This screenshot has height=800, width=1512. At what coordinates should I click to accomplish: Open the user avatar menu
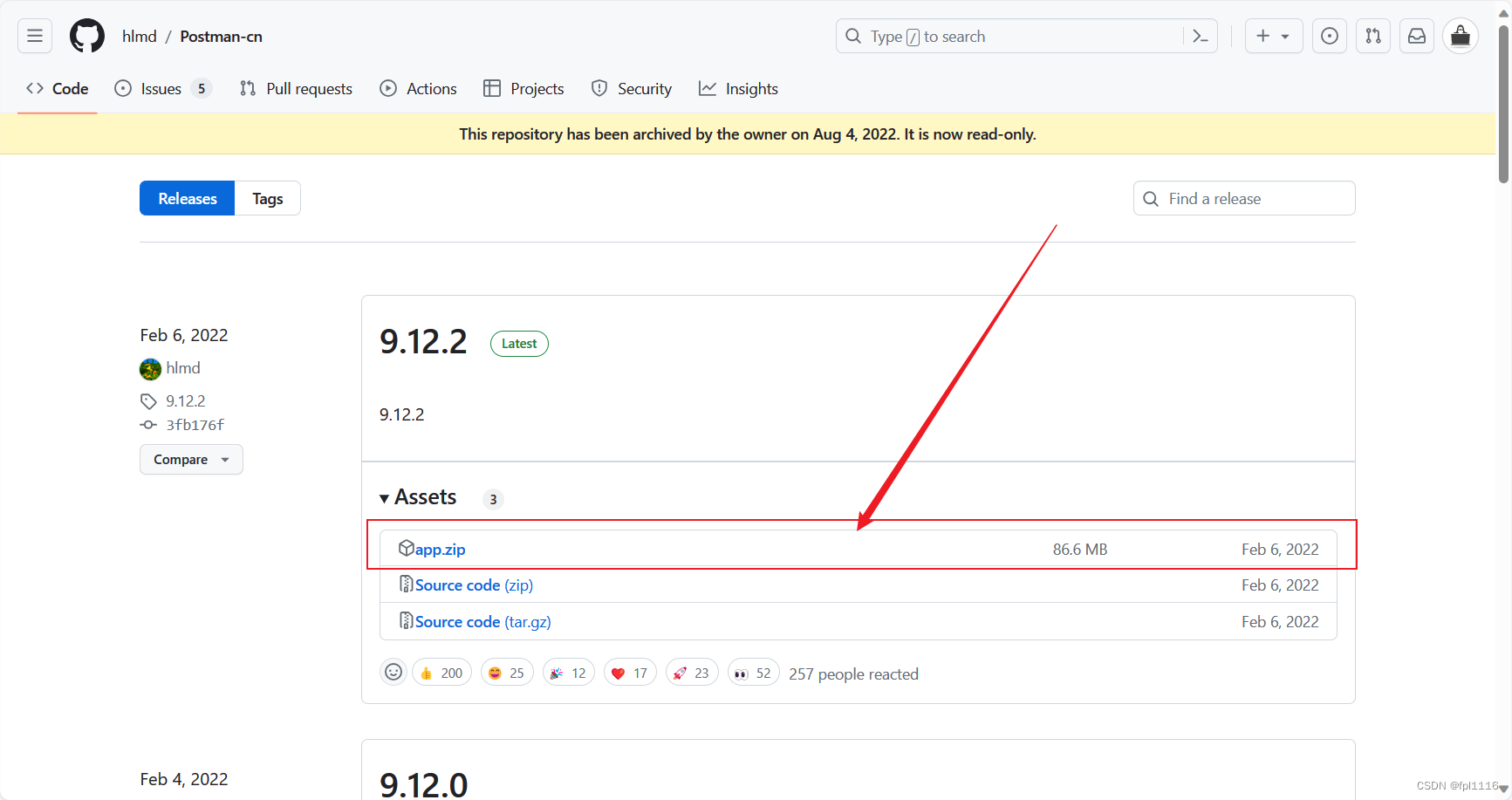click(x=1461, y=36)
